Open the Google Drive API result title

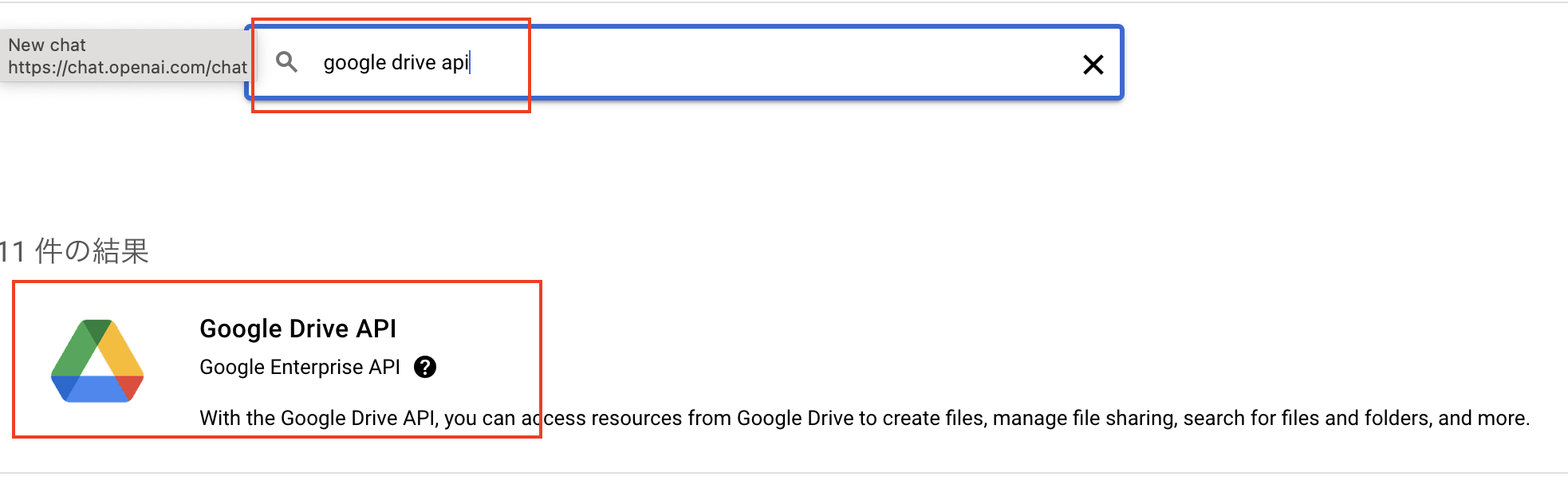[297, 329]
